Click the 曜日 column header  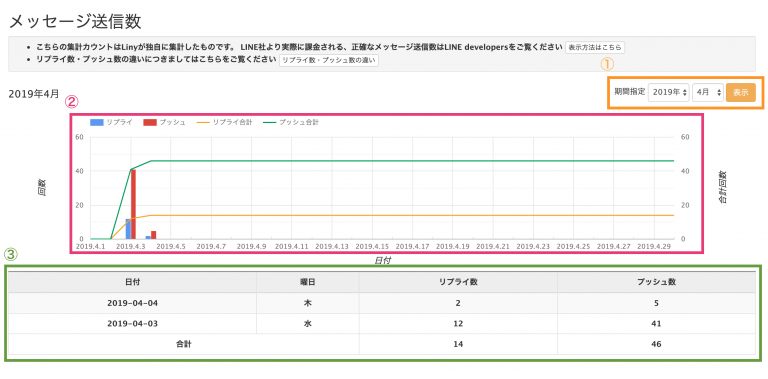click(x=307, y=282)
